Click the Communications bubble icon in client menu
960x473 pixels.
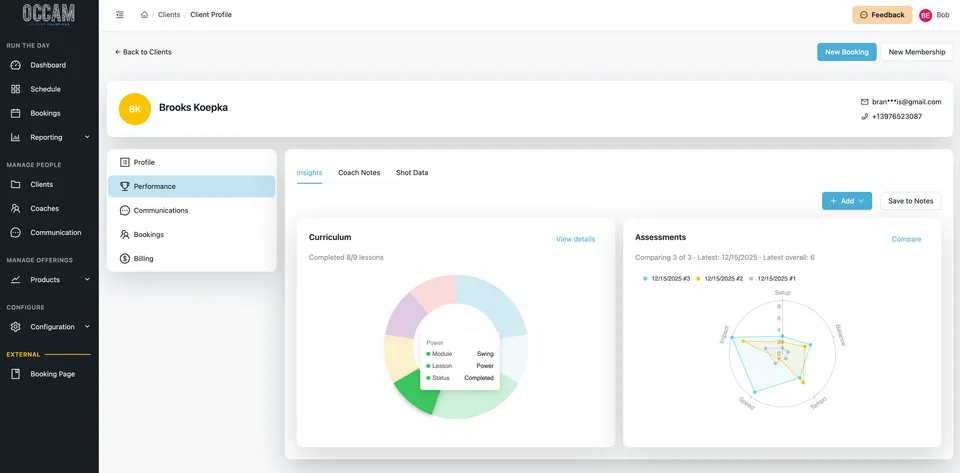coord(125,210)
